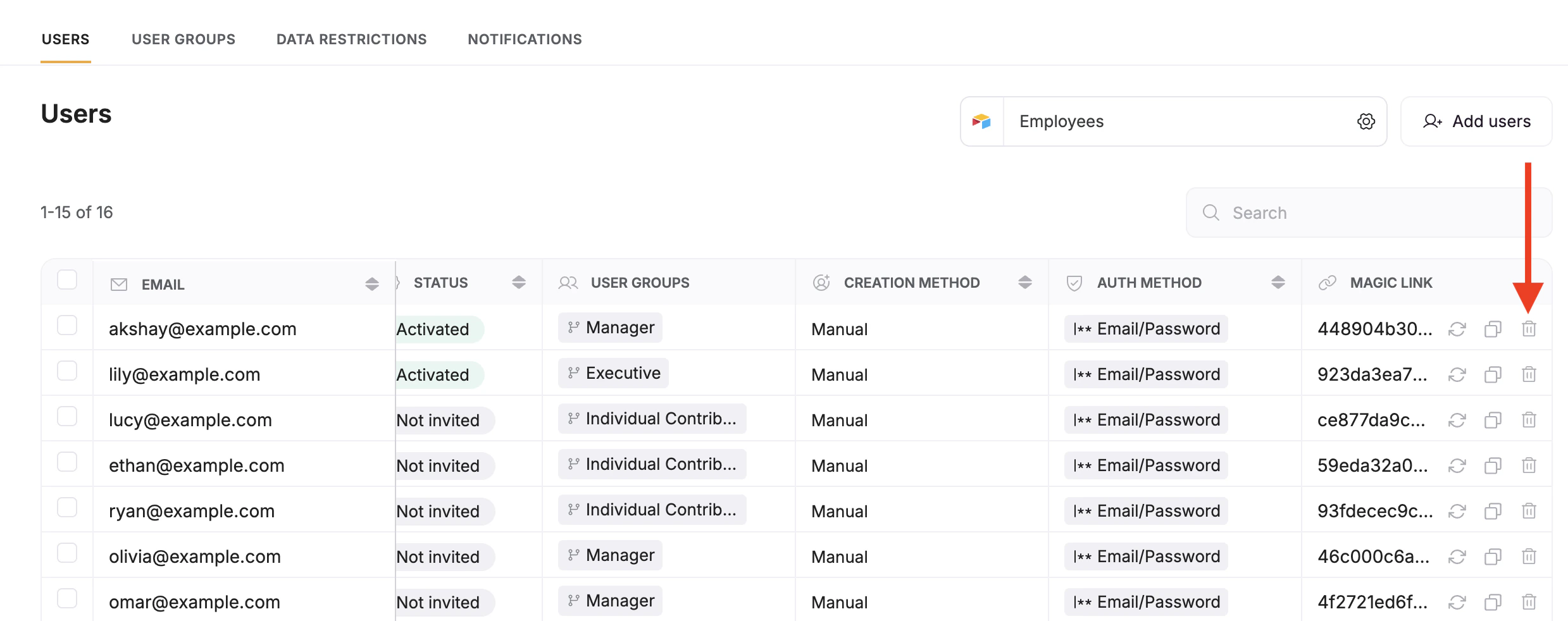Open the Data Restrictions tab
The width and height of the screenshot is (1568, 621).
352,39
